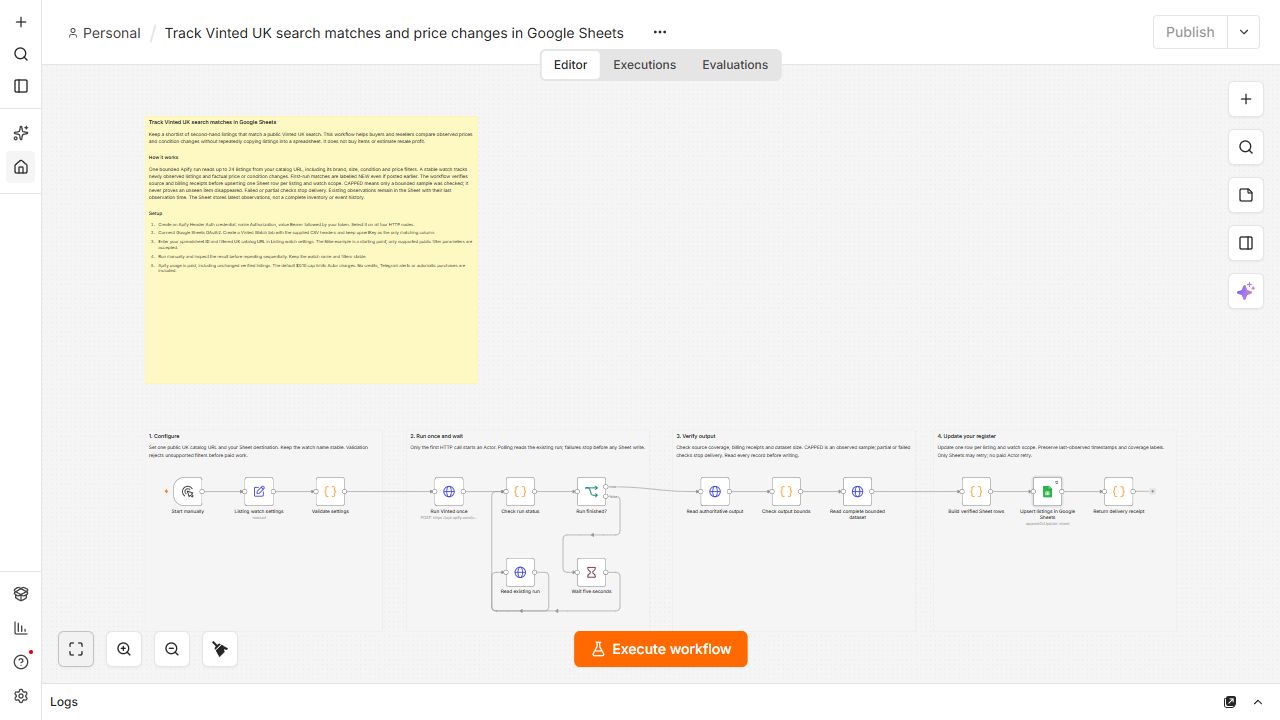
Task: Select the "1. Configure" sticky note heading
Action: (x=164, y=436)
